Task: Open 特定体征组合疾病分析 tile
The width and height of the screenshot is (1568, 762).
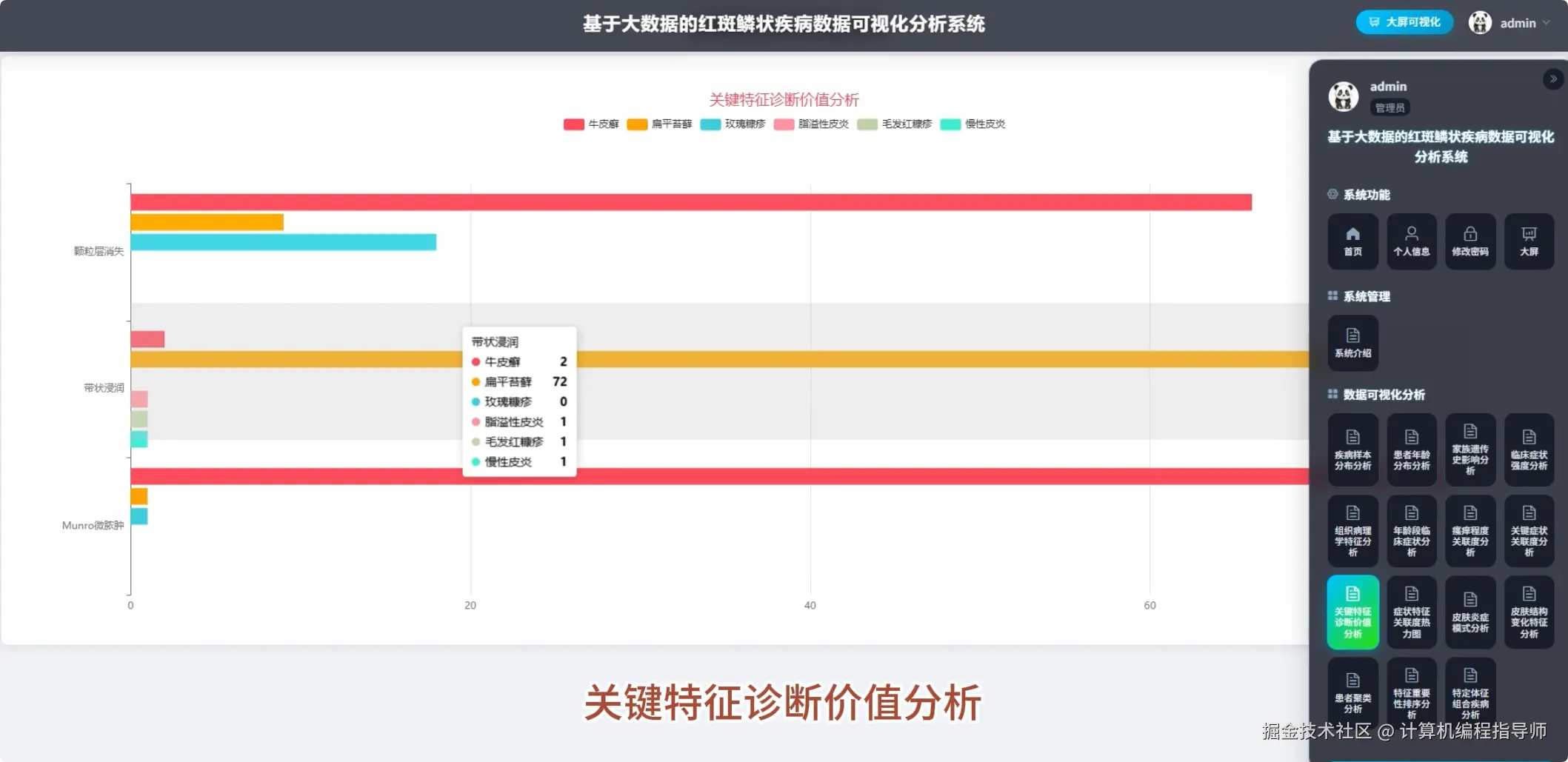Action: tap(1470, 694)
